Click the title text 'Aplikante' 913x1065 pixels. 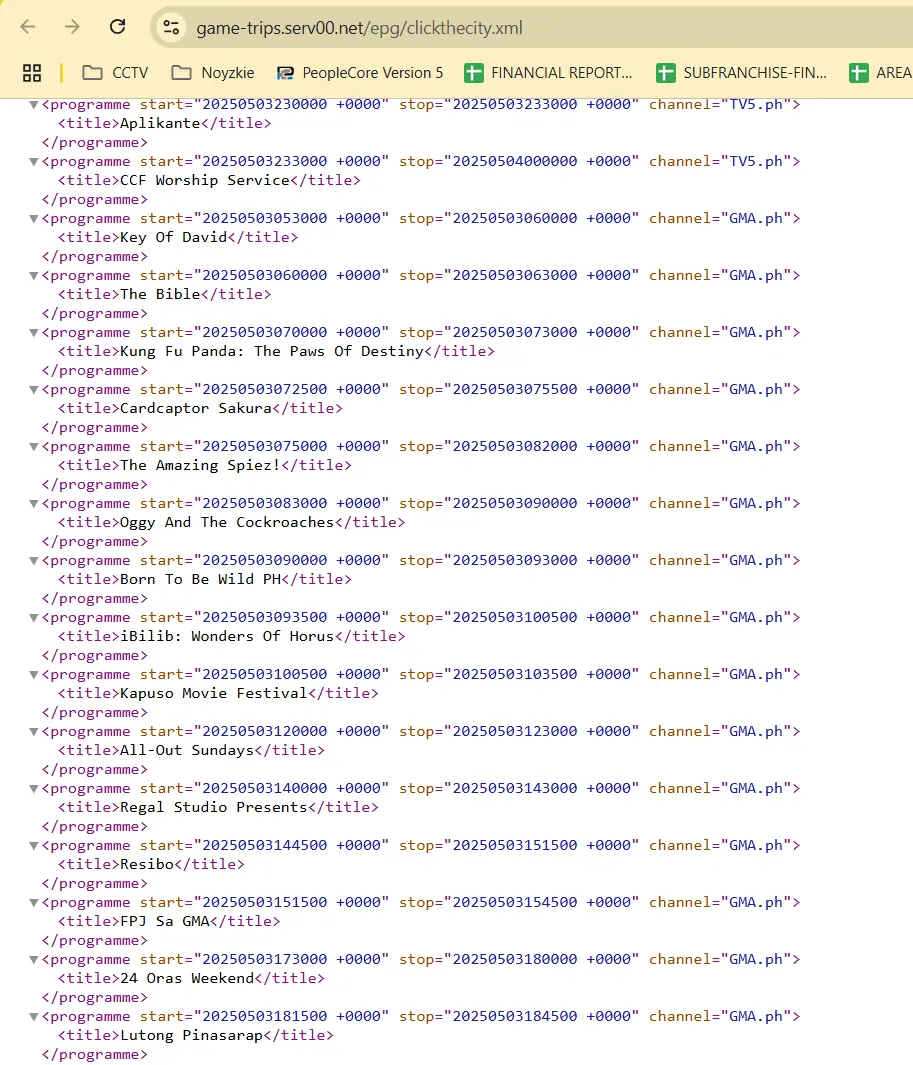click(x=160, y=124)
